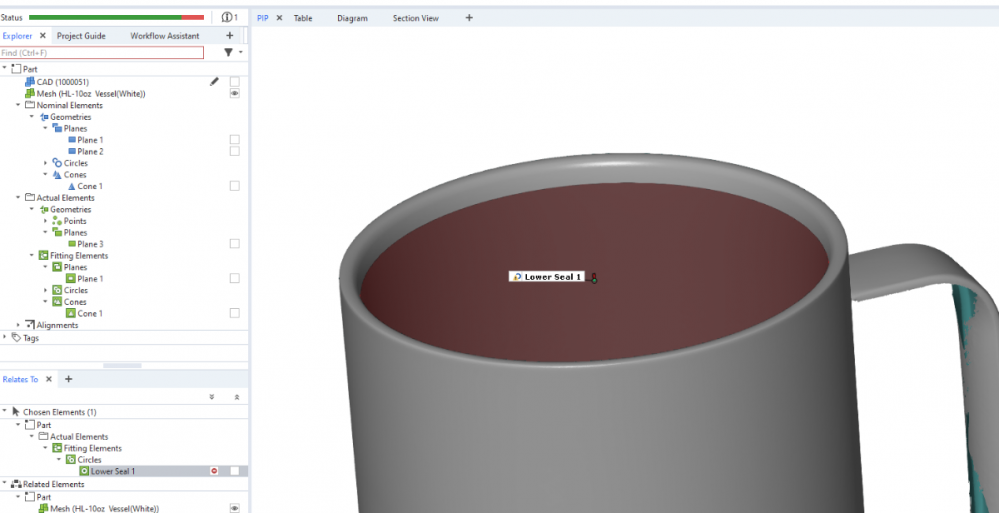
Task: Open the Section View tab
Action: pos(415,18)
